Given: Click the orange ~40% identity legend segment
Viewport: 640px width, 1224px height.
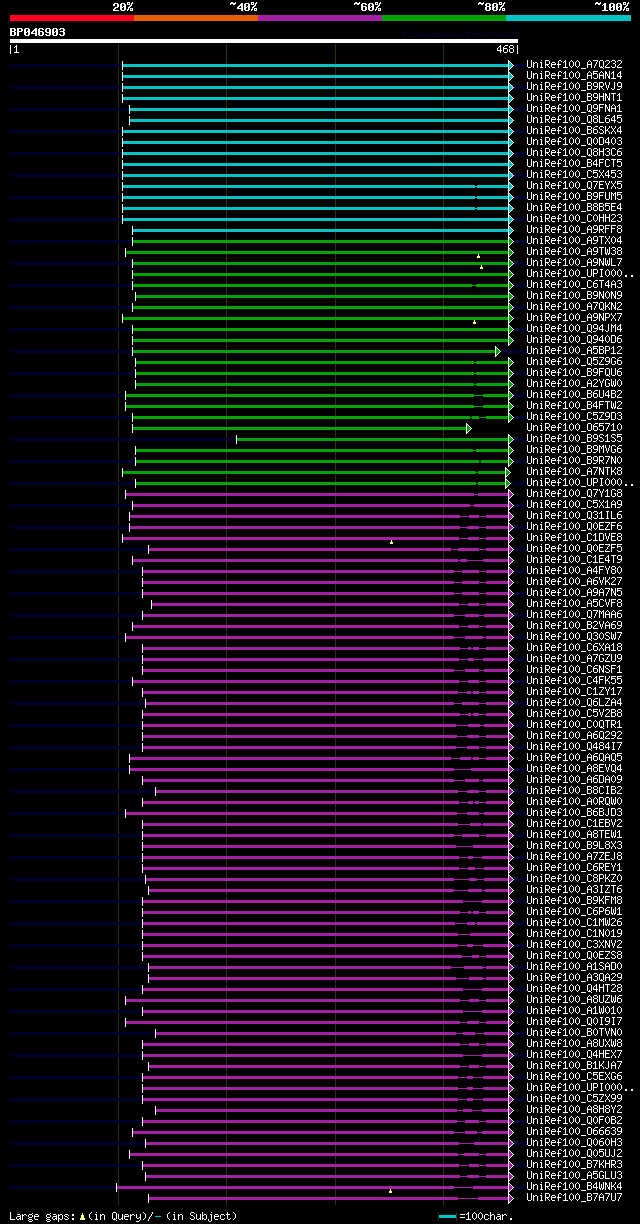Looking at the screenshot, I should (195, 18).
